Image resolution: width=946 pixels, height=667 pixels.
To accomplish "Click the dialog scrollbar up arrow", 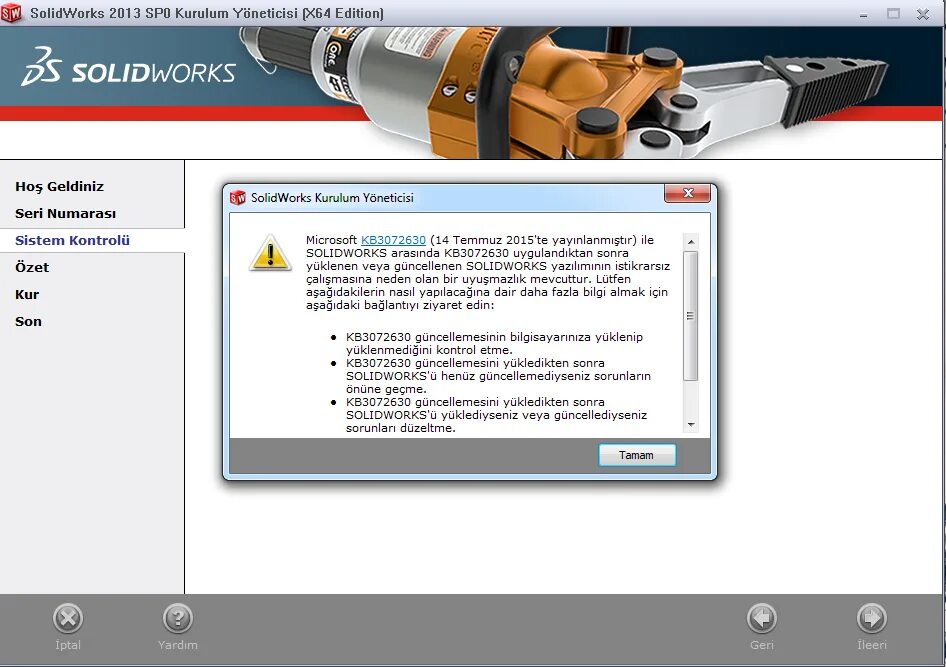I will click(691, 242).
